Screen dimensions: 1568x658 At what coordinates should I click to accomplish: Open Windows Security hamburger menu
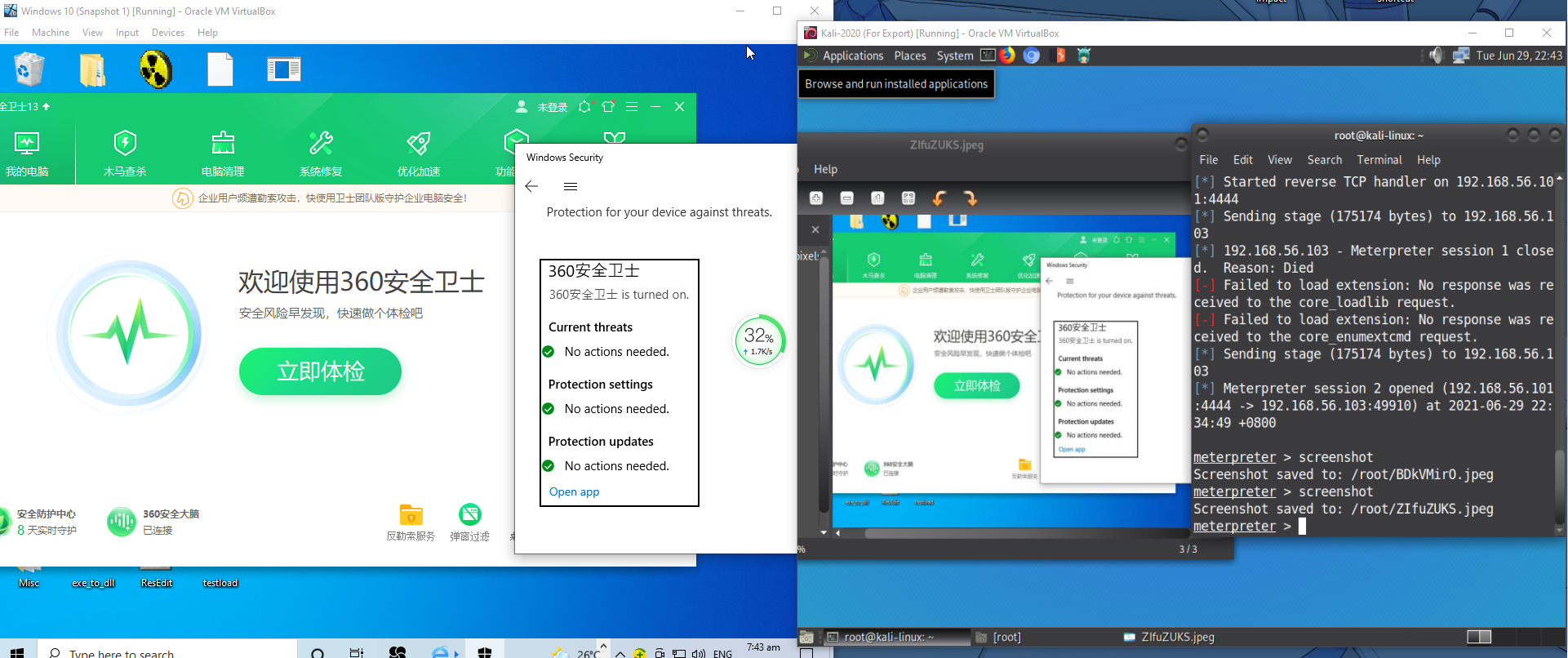(x=571, y=186)
